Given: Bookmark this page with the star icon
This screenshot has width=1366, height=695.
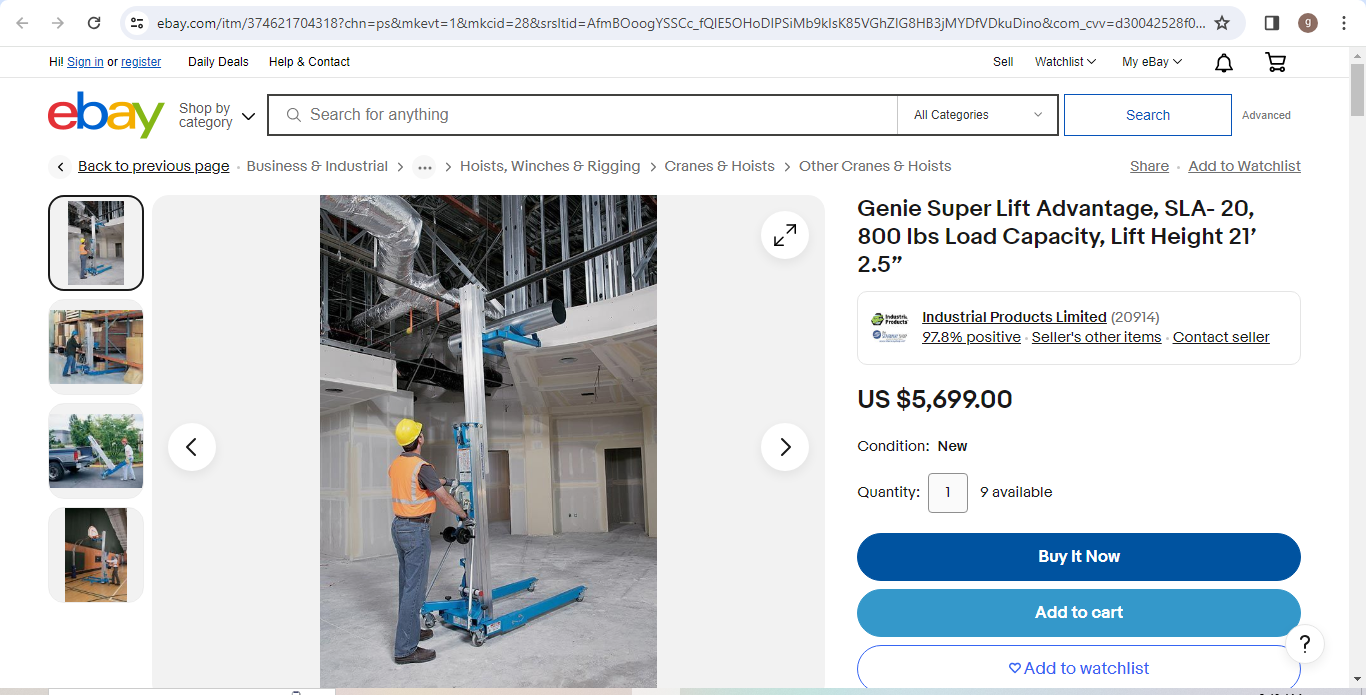Looking at the screenshot, I should [1222, 23].
